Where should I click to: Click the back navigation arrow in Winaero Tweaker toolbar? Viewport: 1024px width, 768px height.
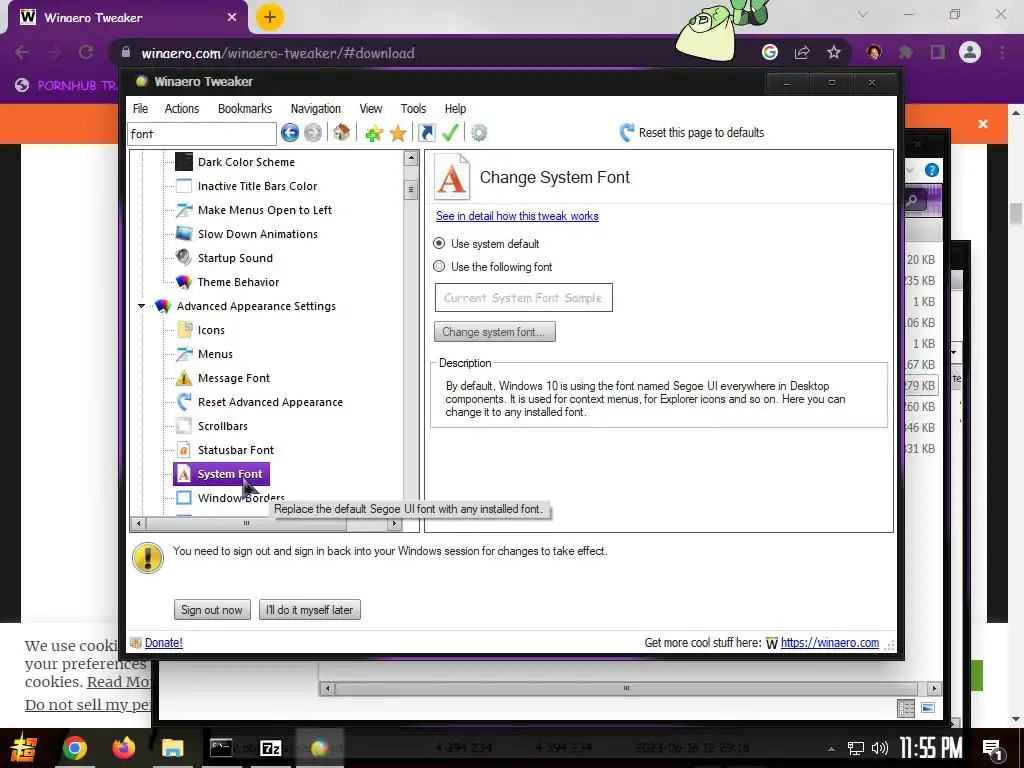pyautogui.click(x=290, y=133)
